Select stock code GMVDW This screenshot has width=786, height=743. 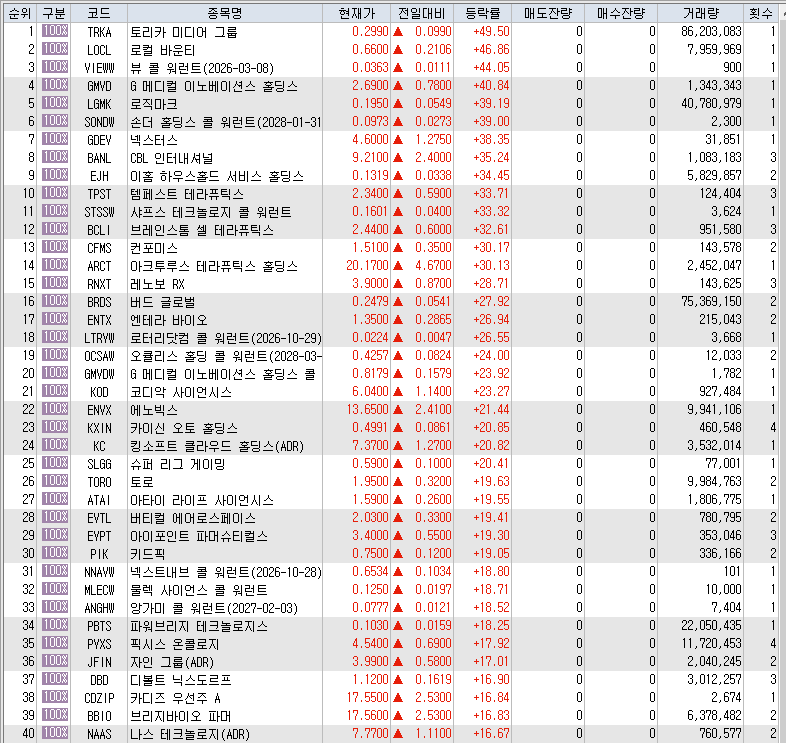99,374
